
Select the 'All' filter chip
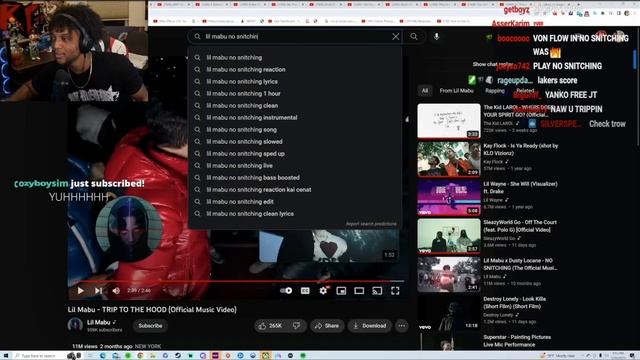(x=425, y=91)
